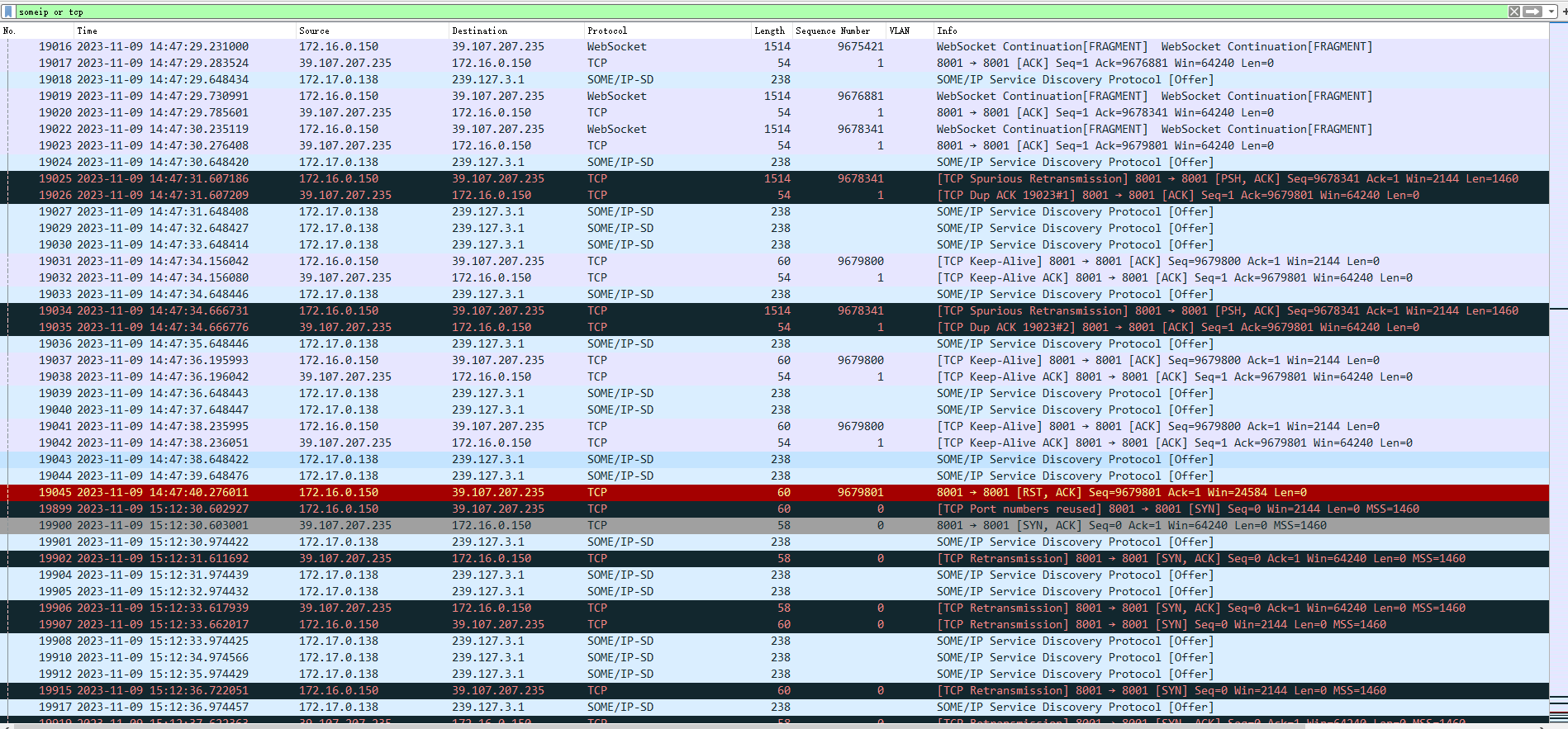
Task: Select packet 19041 Keep-Alive row
Action: (775, 427)
